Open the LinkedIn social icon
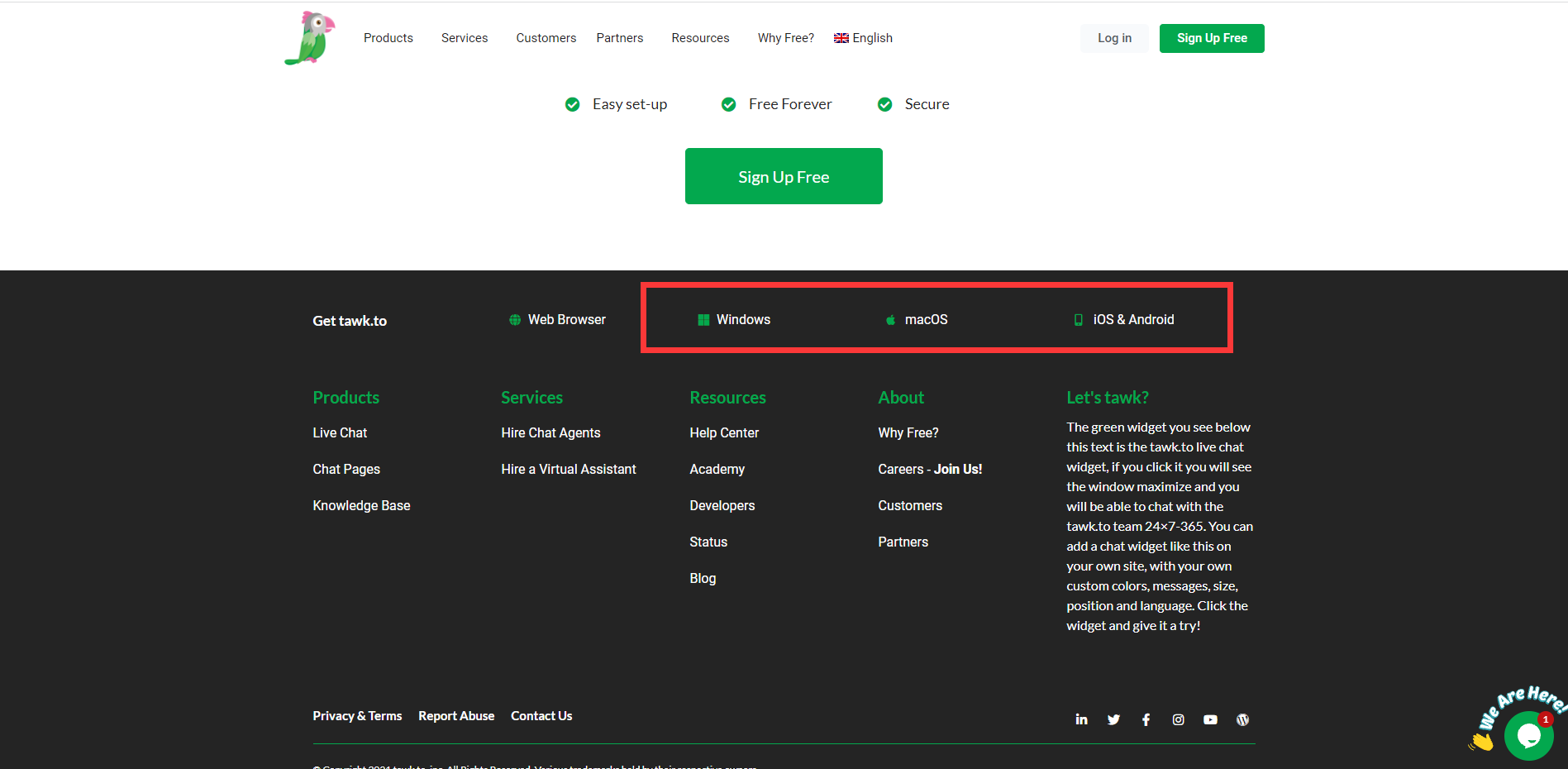The image size is (1568, 769). point(1081,719)
